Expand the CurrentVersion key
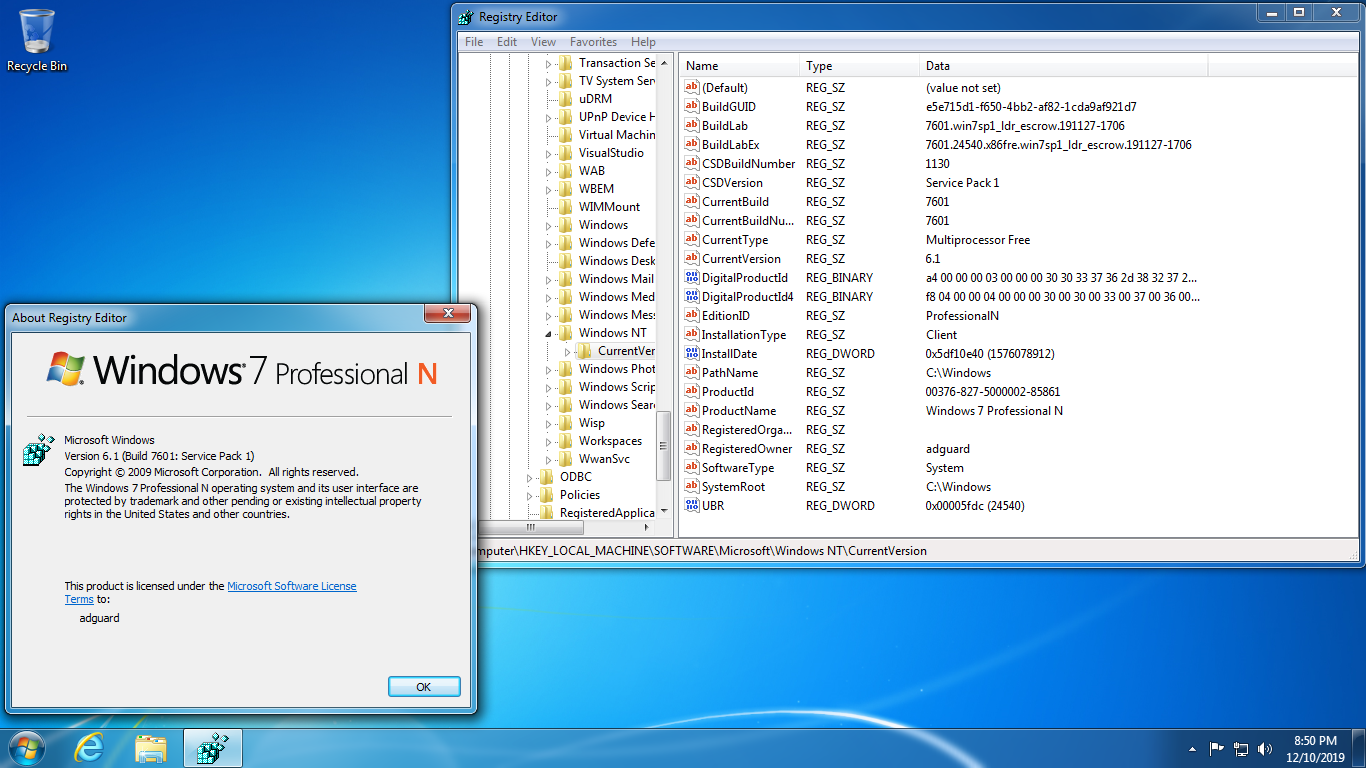1366x768 pixels. coord(568,351)
